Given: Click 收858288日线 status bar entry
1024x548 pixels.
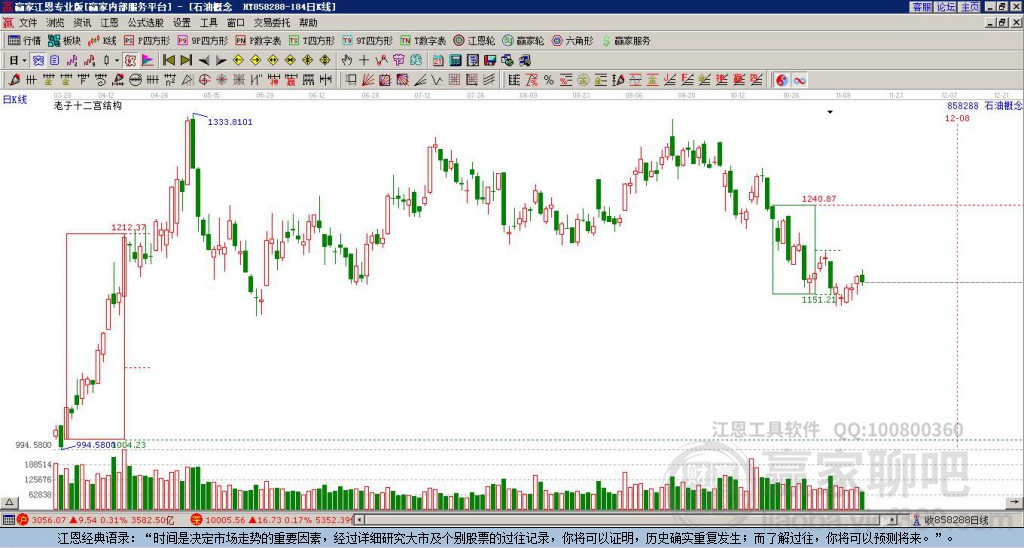Looking at the screenshot, I should tap(951, 520).
